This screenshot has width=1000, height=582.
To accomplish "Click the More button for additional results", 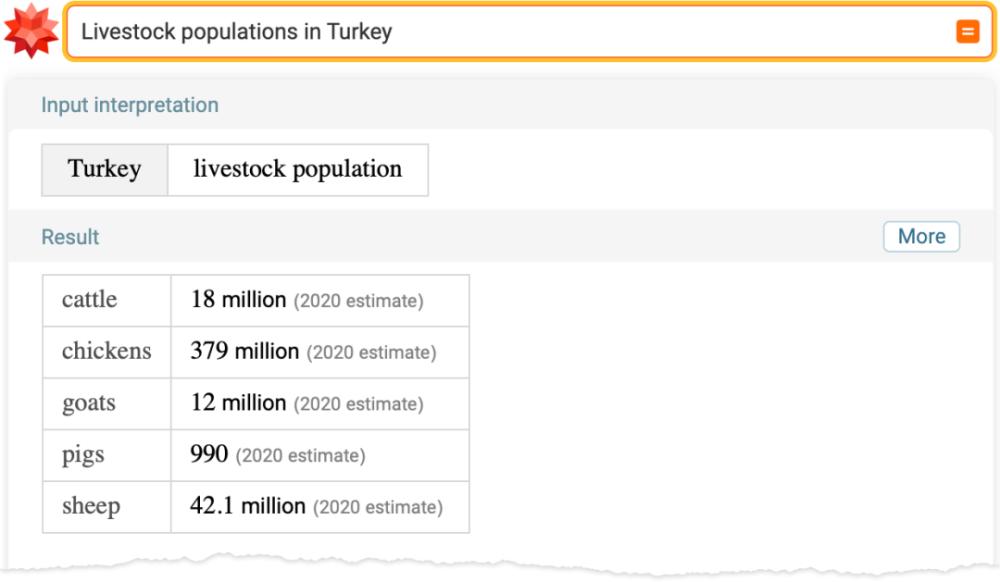I will click(922, 236).
